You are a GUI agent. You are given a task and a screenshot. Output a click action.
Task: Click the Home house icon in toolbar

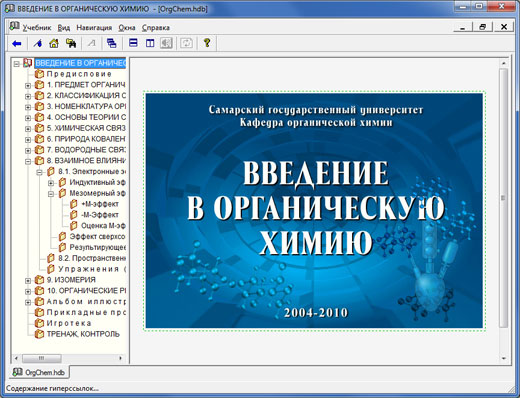pyautogui.click(x=54, y=43)
